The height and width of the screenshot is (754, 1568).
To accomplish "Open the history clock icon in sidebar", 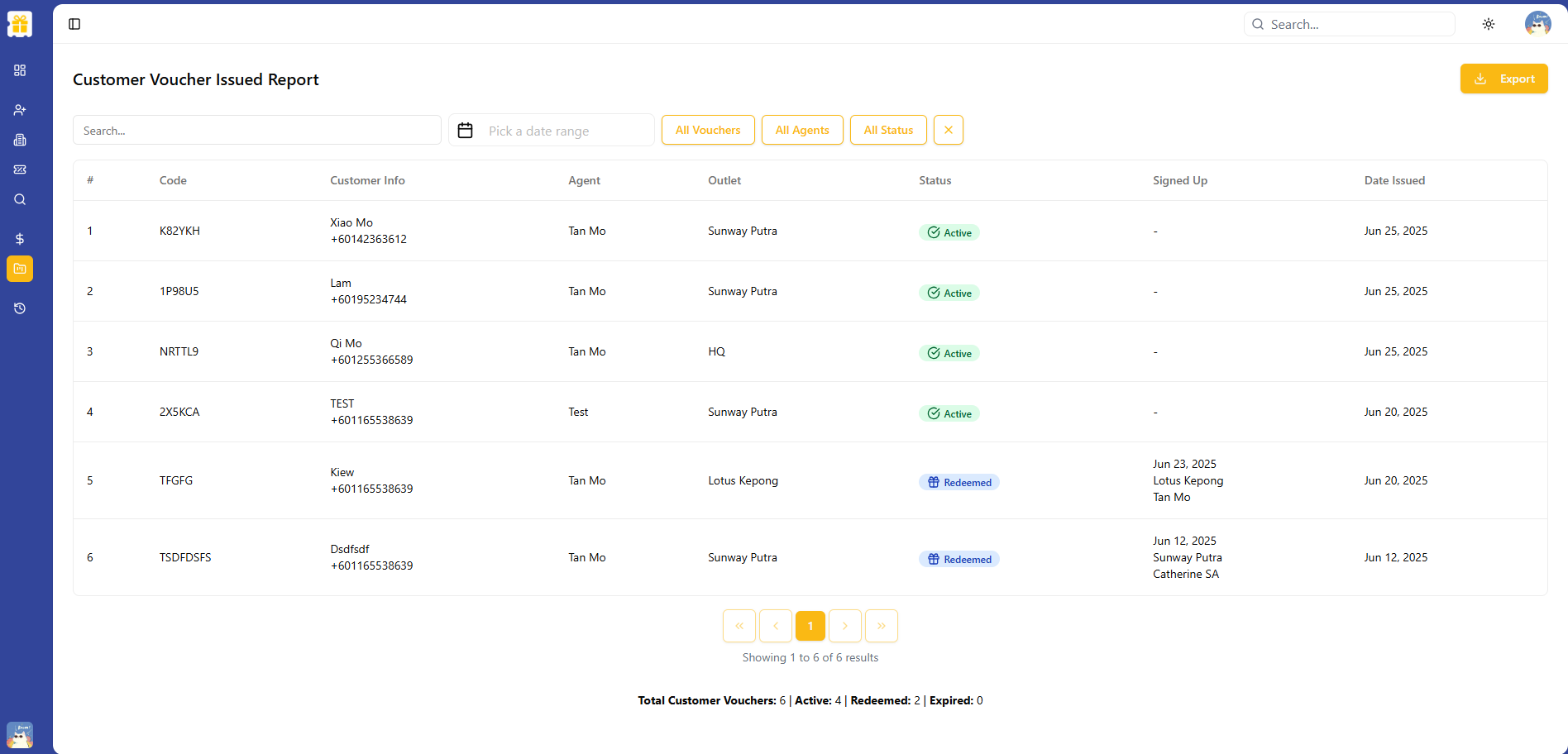I will (x=20, y=308).
